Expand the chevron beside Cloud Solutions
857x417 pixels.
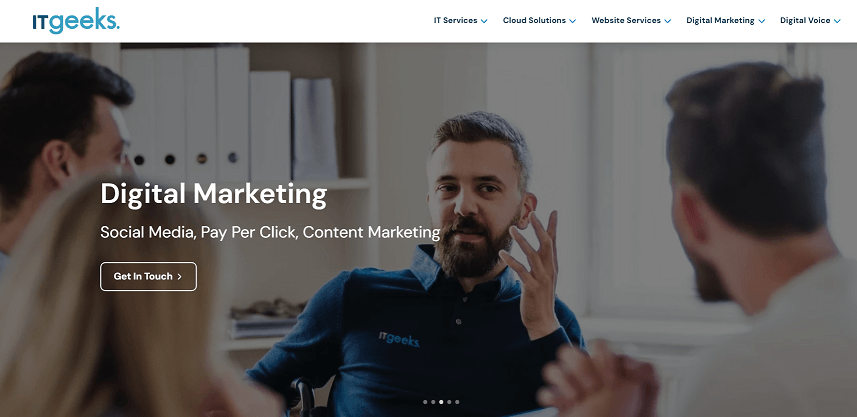572,21
